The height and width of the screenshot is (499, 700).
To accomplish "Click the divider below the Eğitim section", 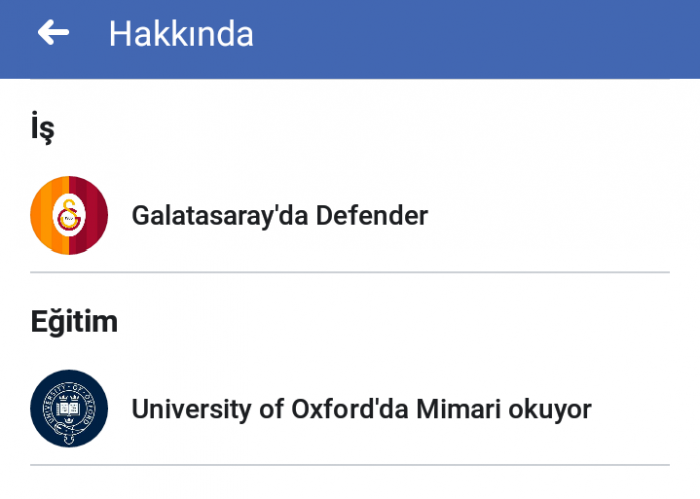I will click(350, 465).
